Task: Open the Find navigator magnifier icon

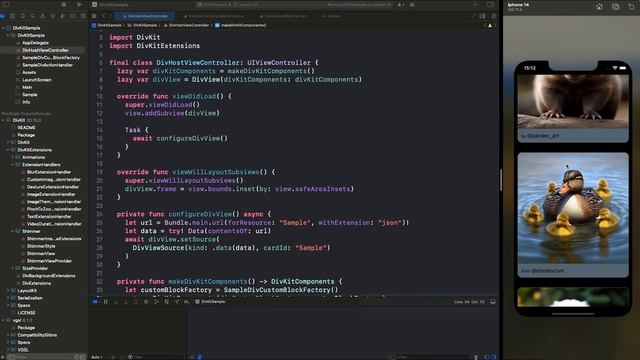Action: [x=33, y=16]
